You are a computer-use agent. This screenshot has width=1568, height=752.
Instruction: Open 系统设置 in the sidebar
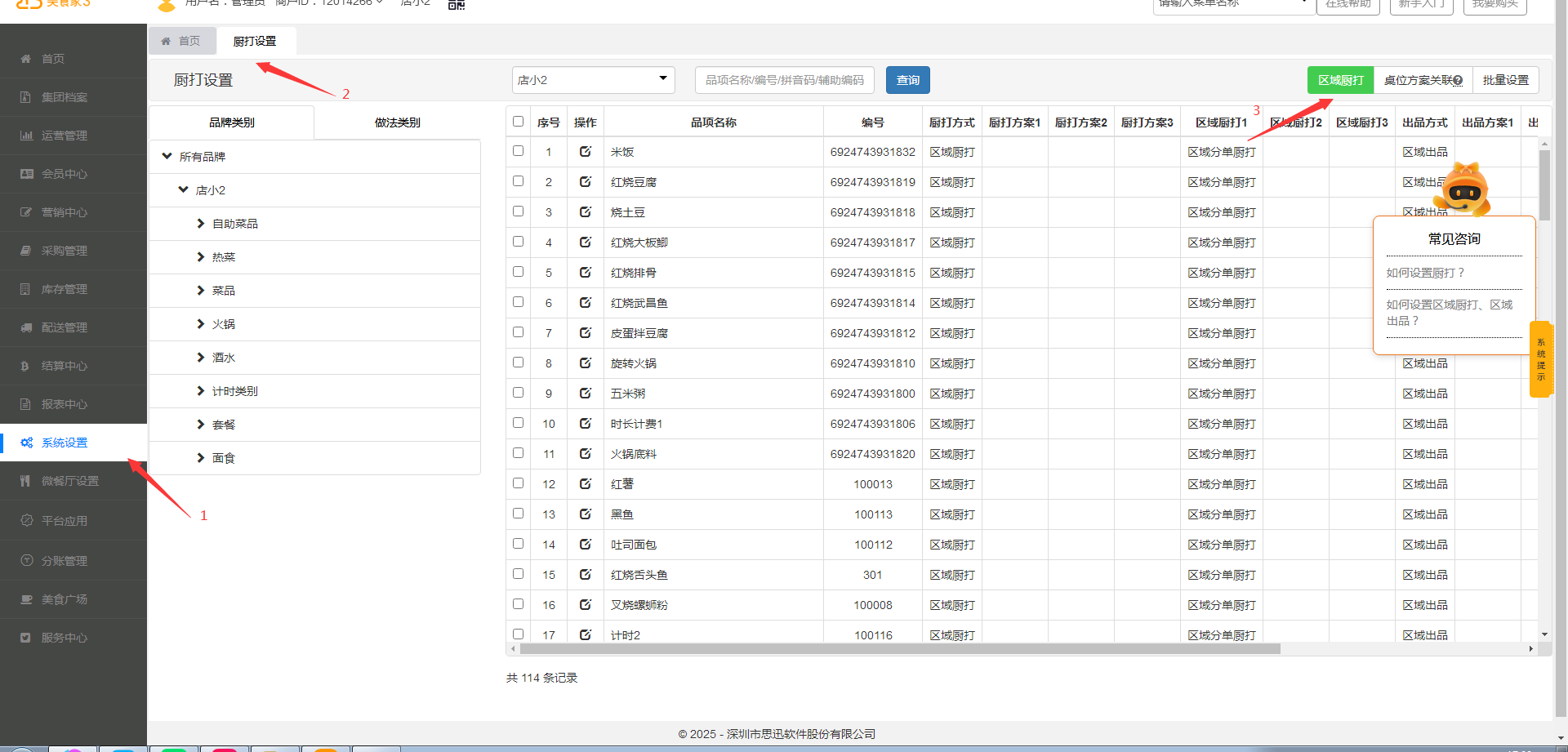[x=65, y=443]
